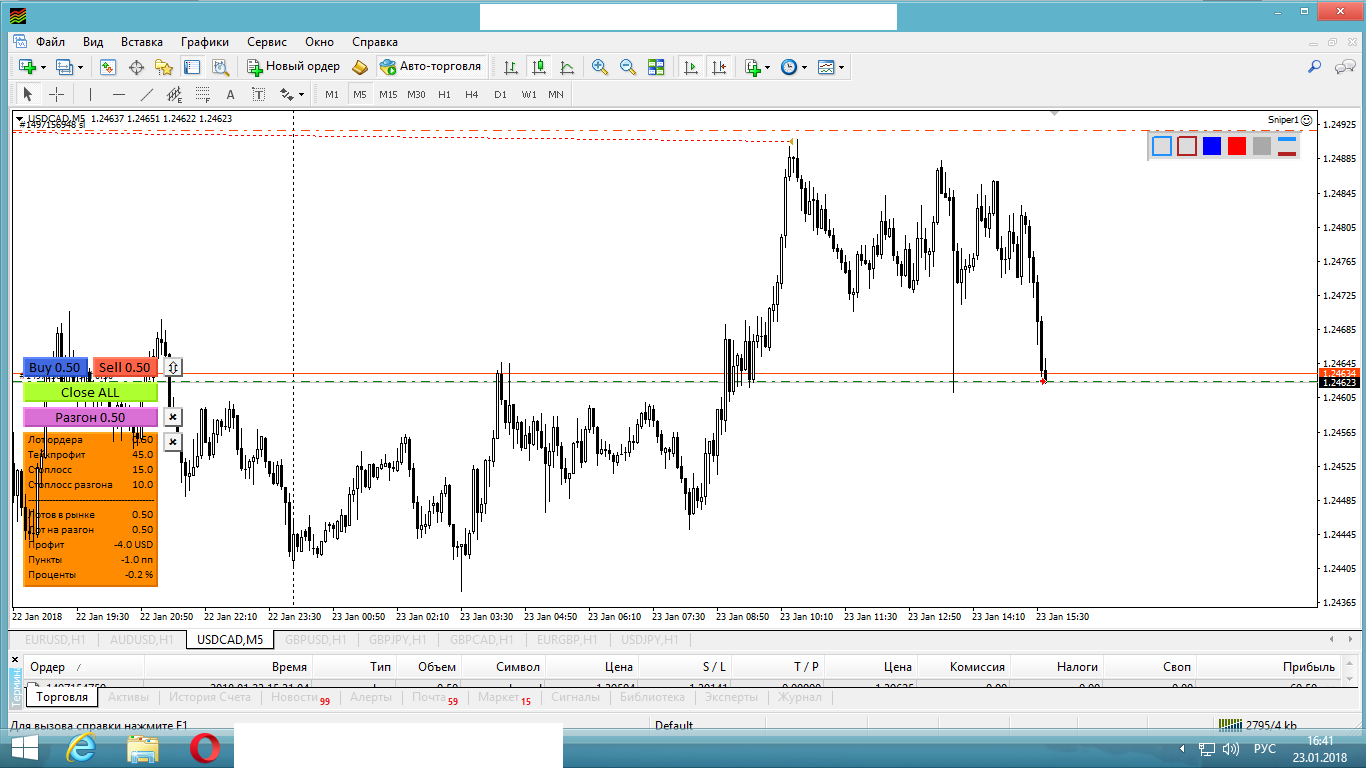Click the Sell 0.50 button
Screen dimensions: 1366x768
pyautogui.click(x=124, y=367)
